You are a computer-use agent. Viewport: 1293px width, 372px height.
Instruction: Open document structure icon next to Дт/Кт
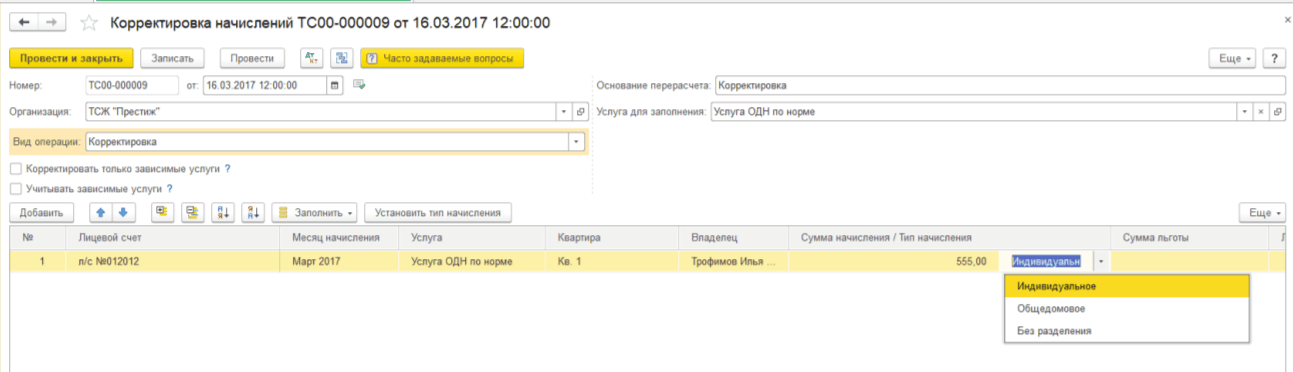[342, 58]
